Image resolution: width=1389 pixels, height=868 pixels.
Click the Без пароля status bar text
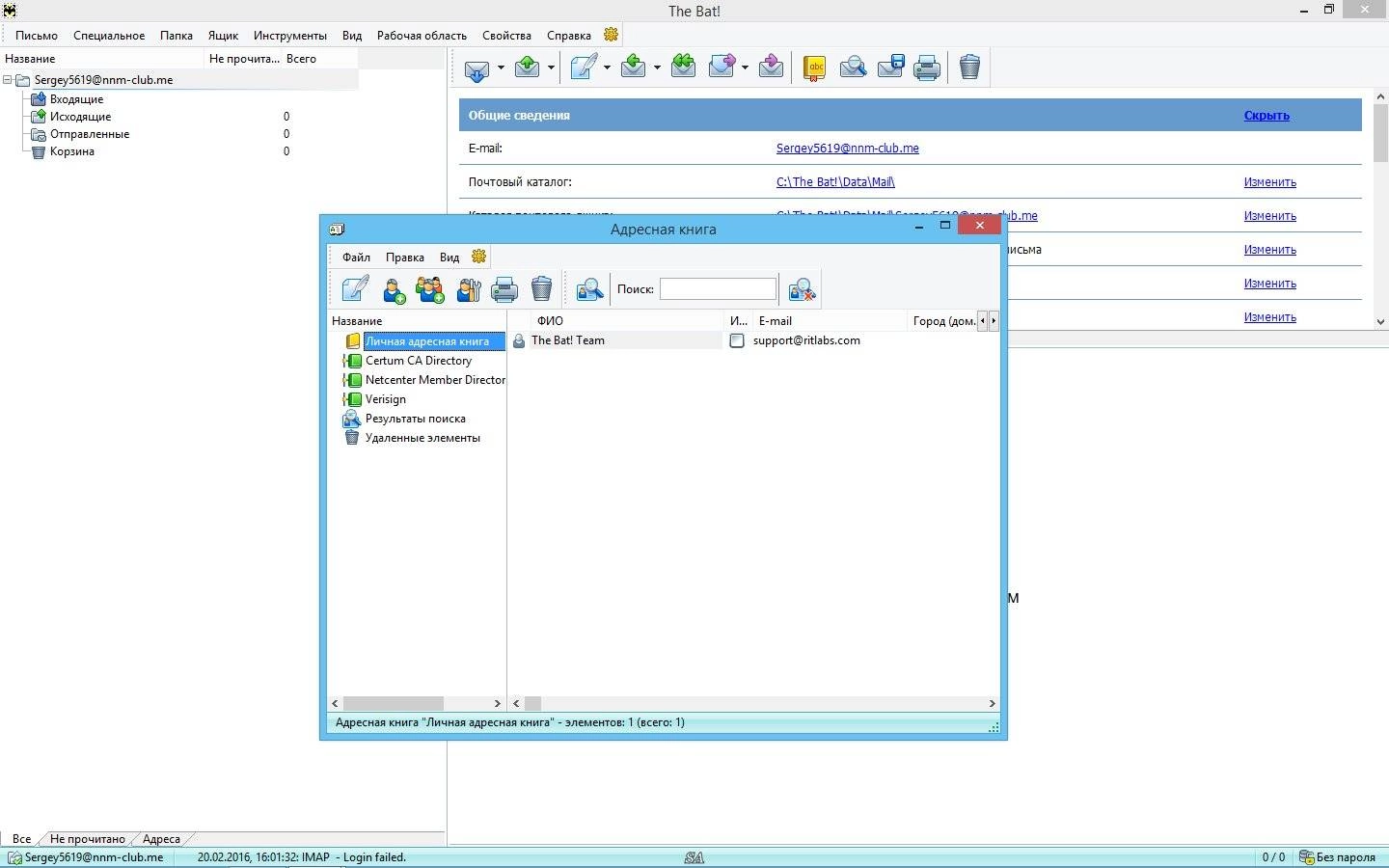tap(1346, 857)
